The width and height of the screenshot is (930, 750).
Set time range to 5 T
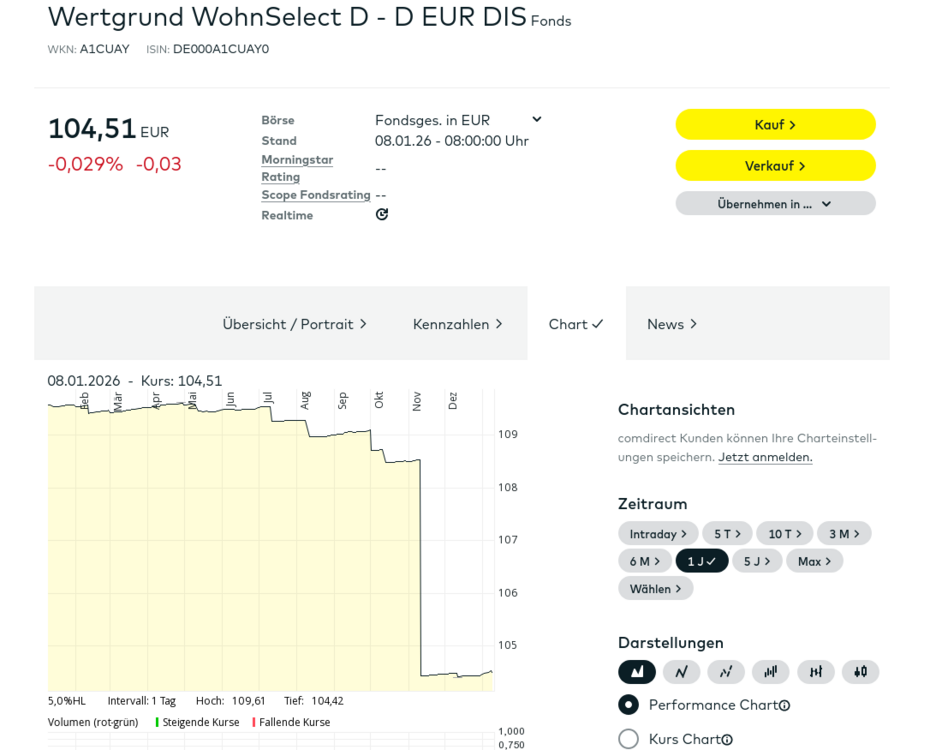(727, 534)
